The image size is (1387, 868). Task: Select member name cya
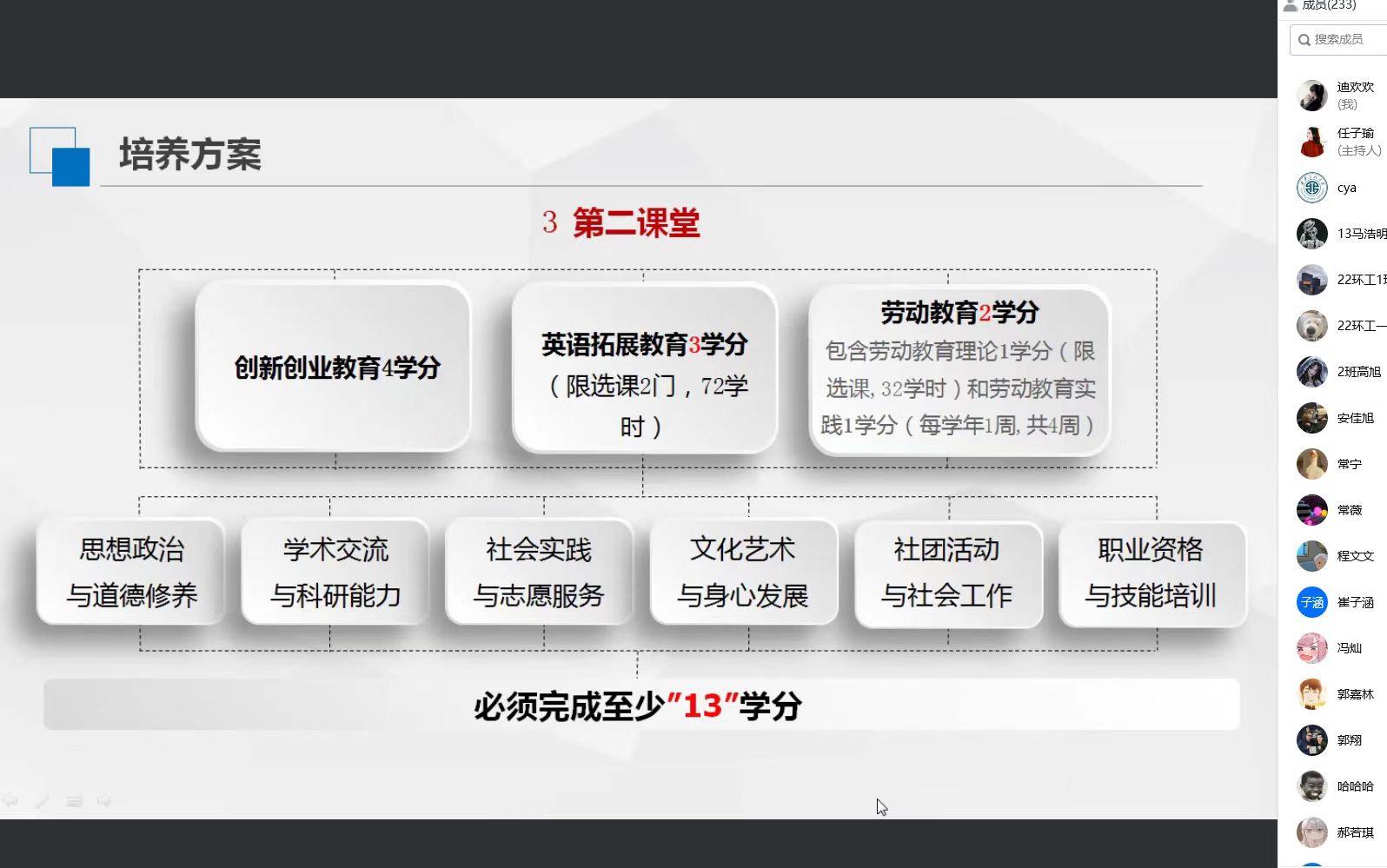[1347, 188]
